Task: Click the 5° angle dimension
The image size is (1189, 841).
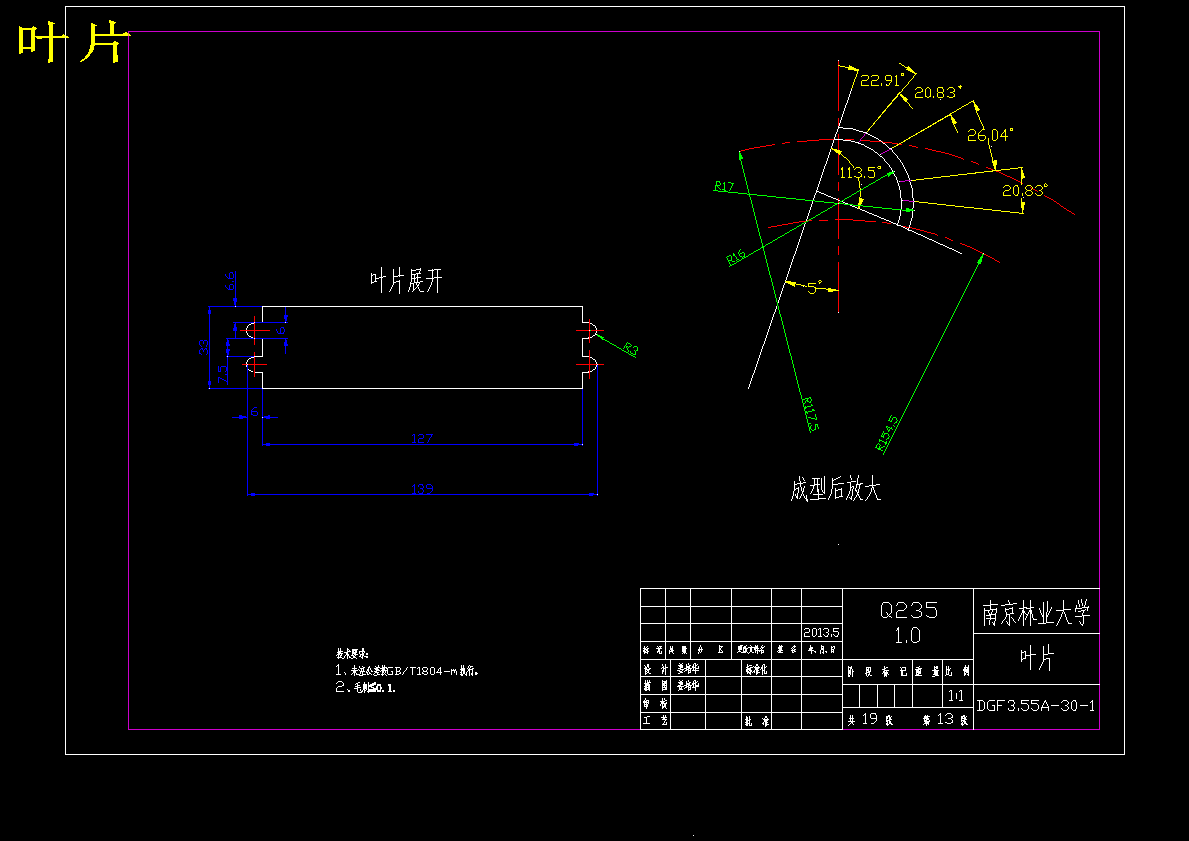Action: click(x=814, y=288)
